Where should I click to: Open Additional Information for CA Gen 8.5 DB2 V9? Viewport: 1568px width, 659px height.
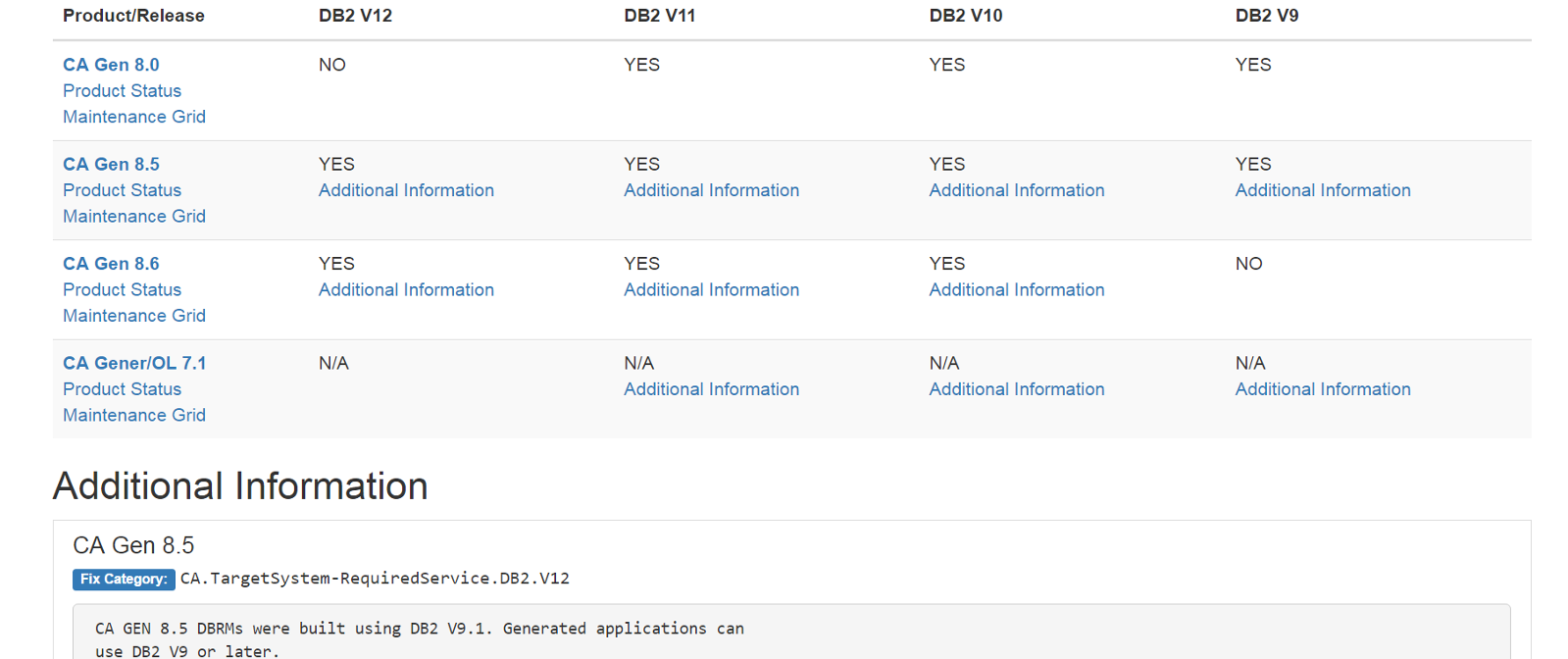tap(1323, 190)
